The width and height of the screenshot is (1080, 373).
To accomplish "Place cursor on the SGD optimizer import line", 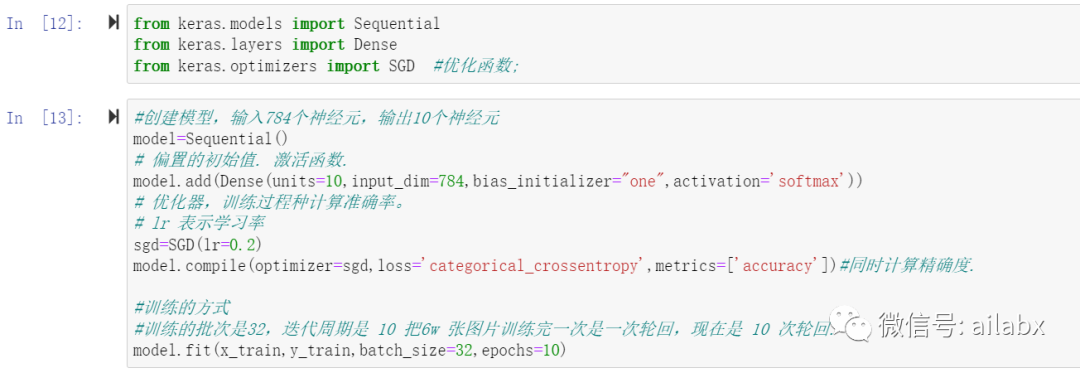I will tap(326, 66).
